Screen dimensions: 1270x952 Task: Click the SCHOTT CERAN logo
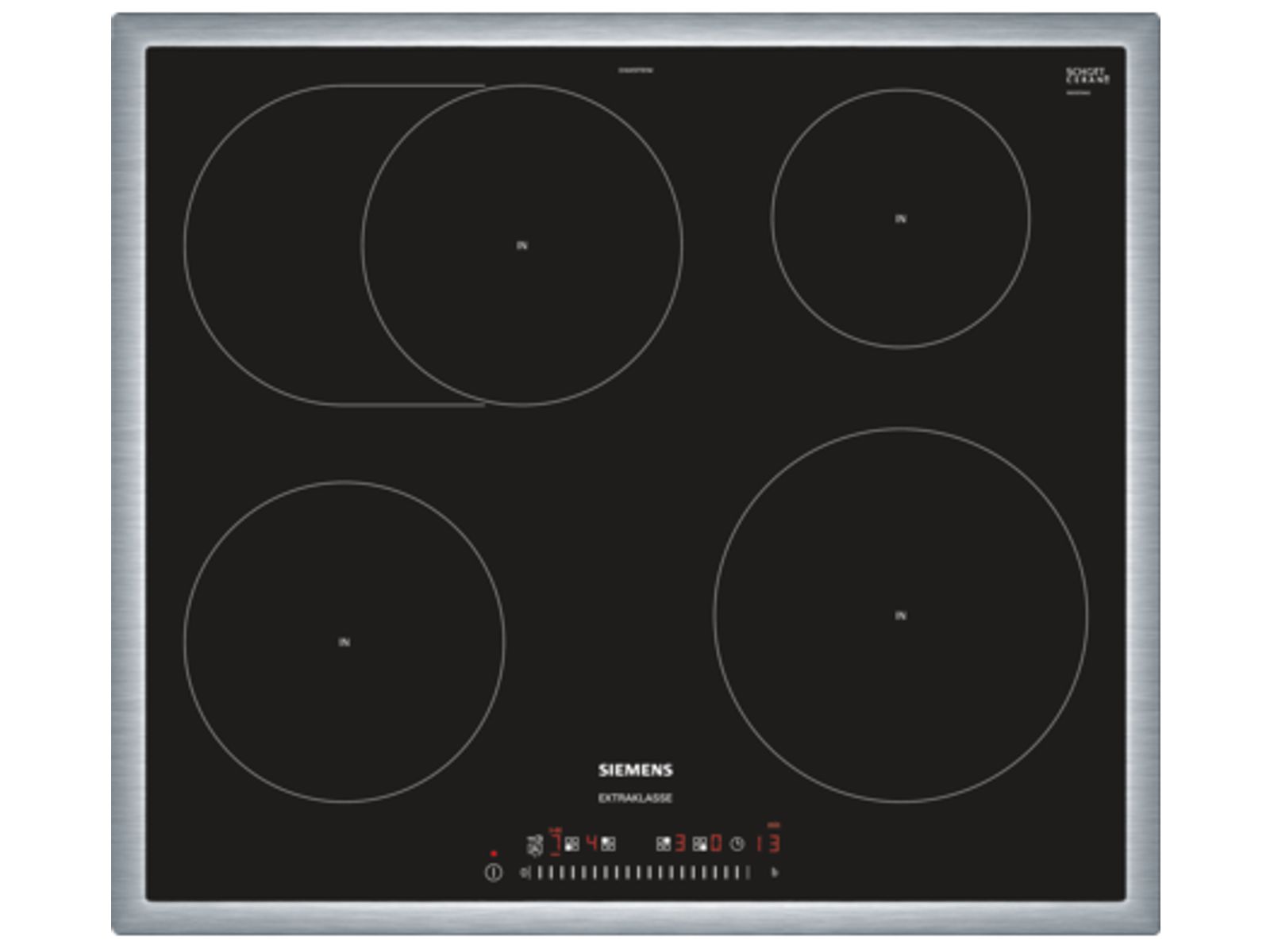[x=1087, y=76]
